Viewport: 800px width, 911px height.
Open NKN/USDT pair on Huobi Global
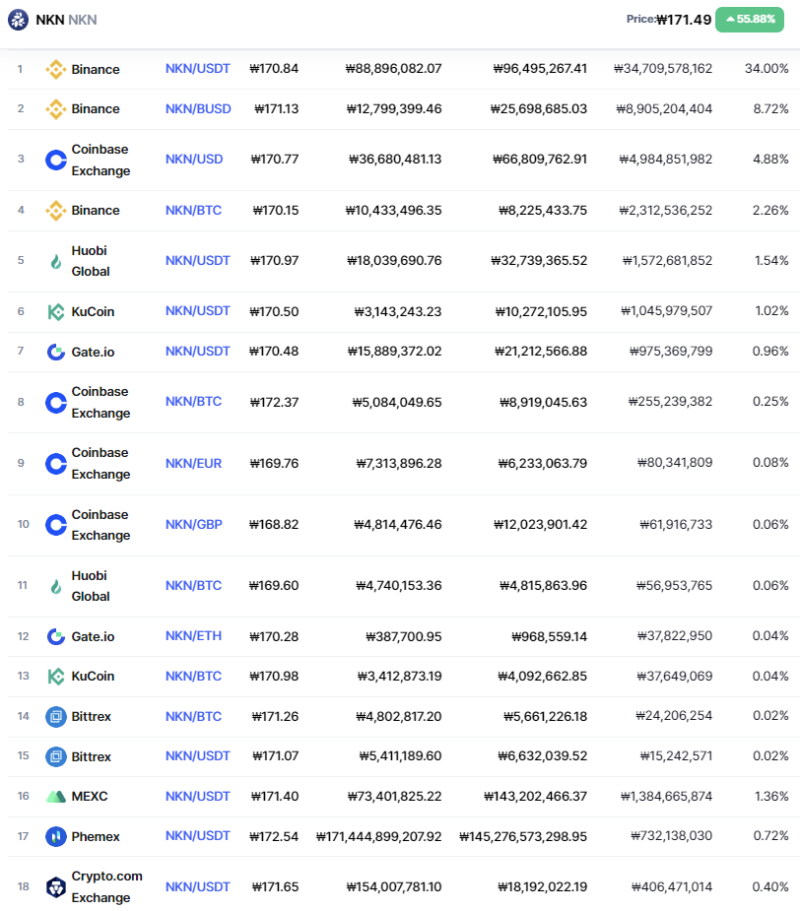tap(198, 260)
